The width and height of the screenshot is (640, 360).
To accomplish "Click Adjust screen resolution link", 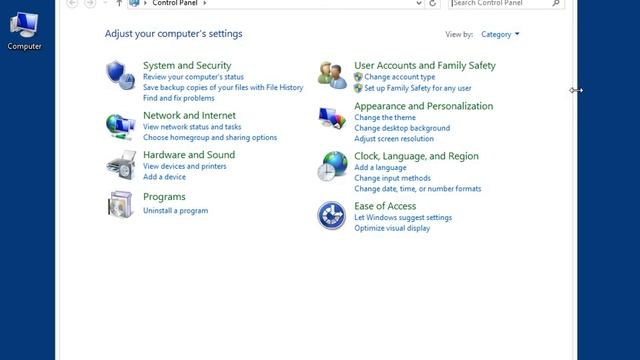I will tap(394, 138).
